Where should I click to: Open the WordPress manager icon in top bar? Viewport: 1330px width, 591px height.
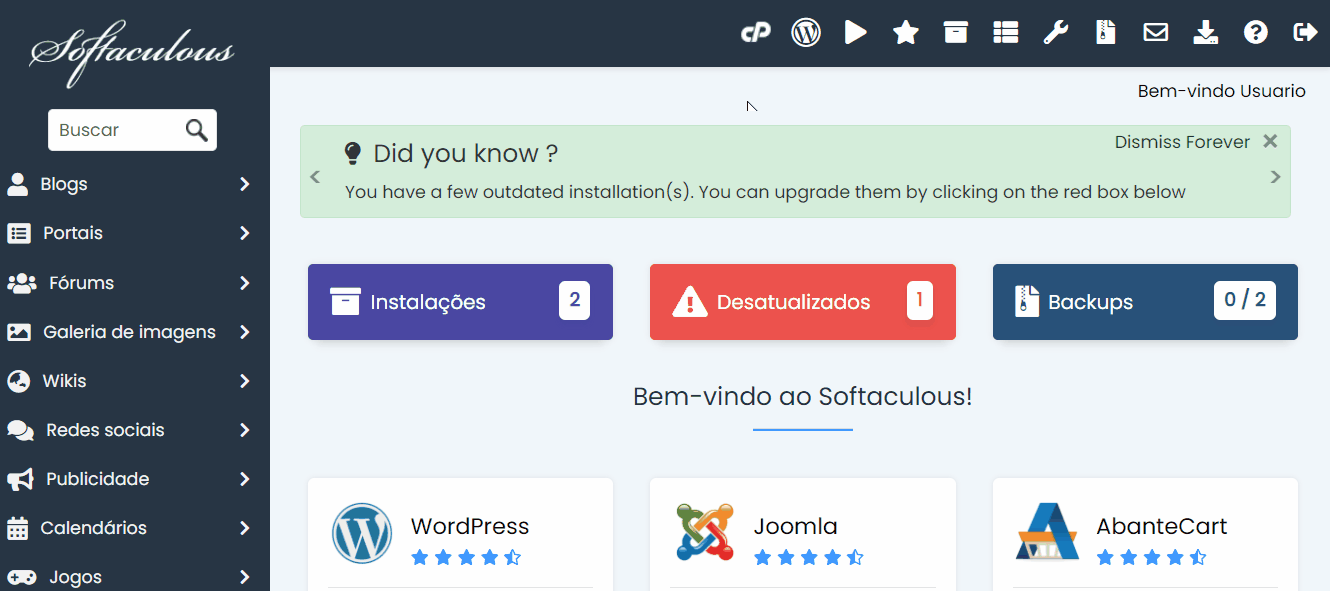(806, 33)
